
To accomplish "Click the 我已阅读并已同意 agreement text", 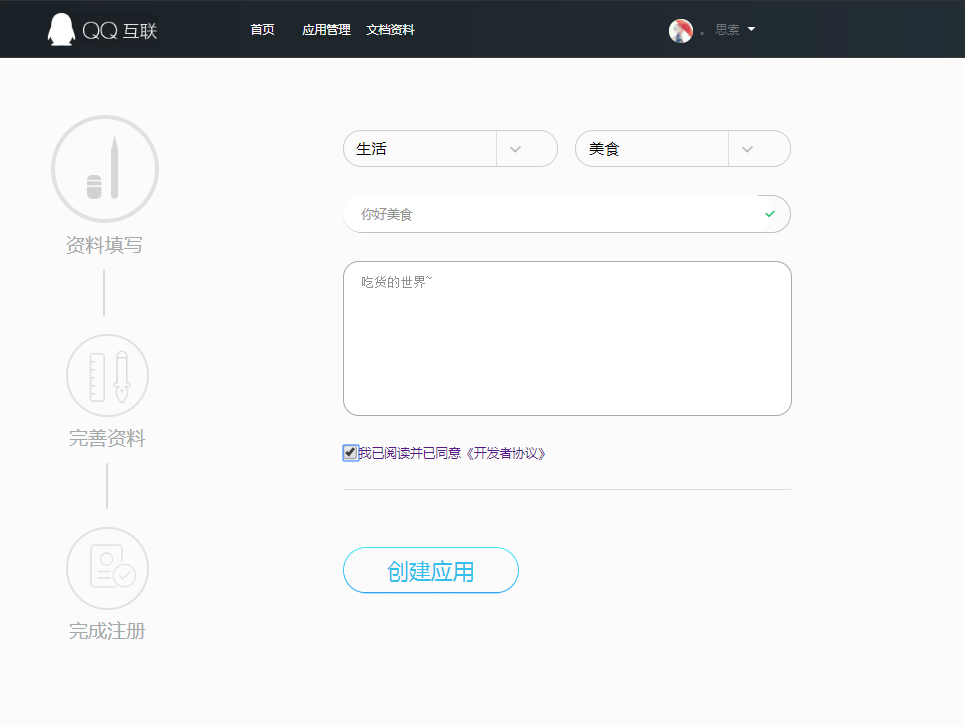I will (x=410, y=453).
